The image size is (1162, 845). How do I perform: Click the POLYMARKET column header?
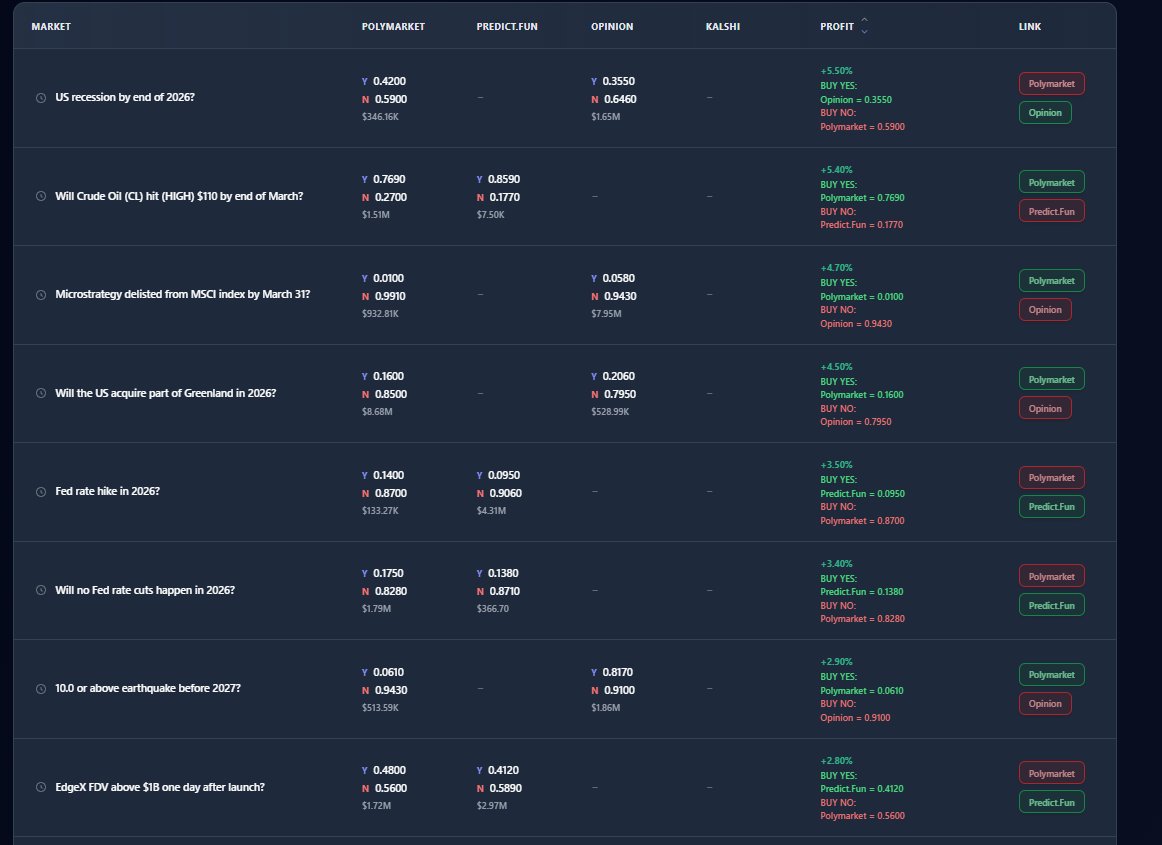[x=393, y=27]
